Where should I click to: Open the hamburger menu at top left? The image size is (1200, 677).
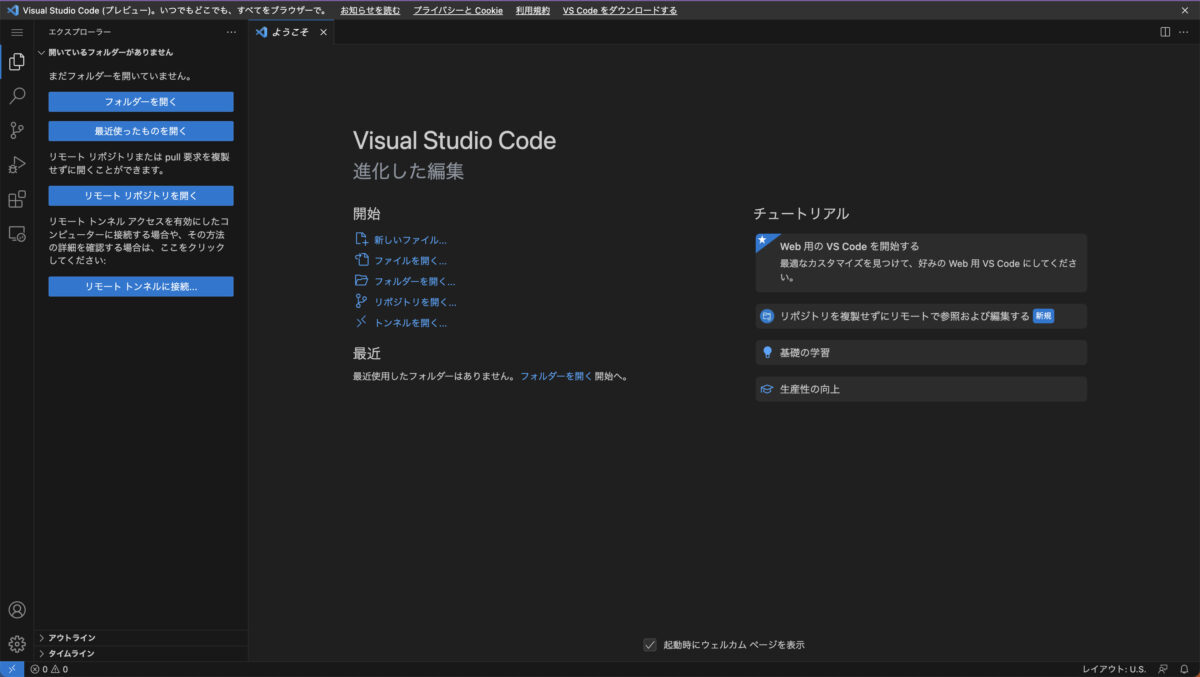tap(16, 31)
